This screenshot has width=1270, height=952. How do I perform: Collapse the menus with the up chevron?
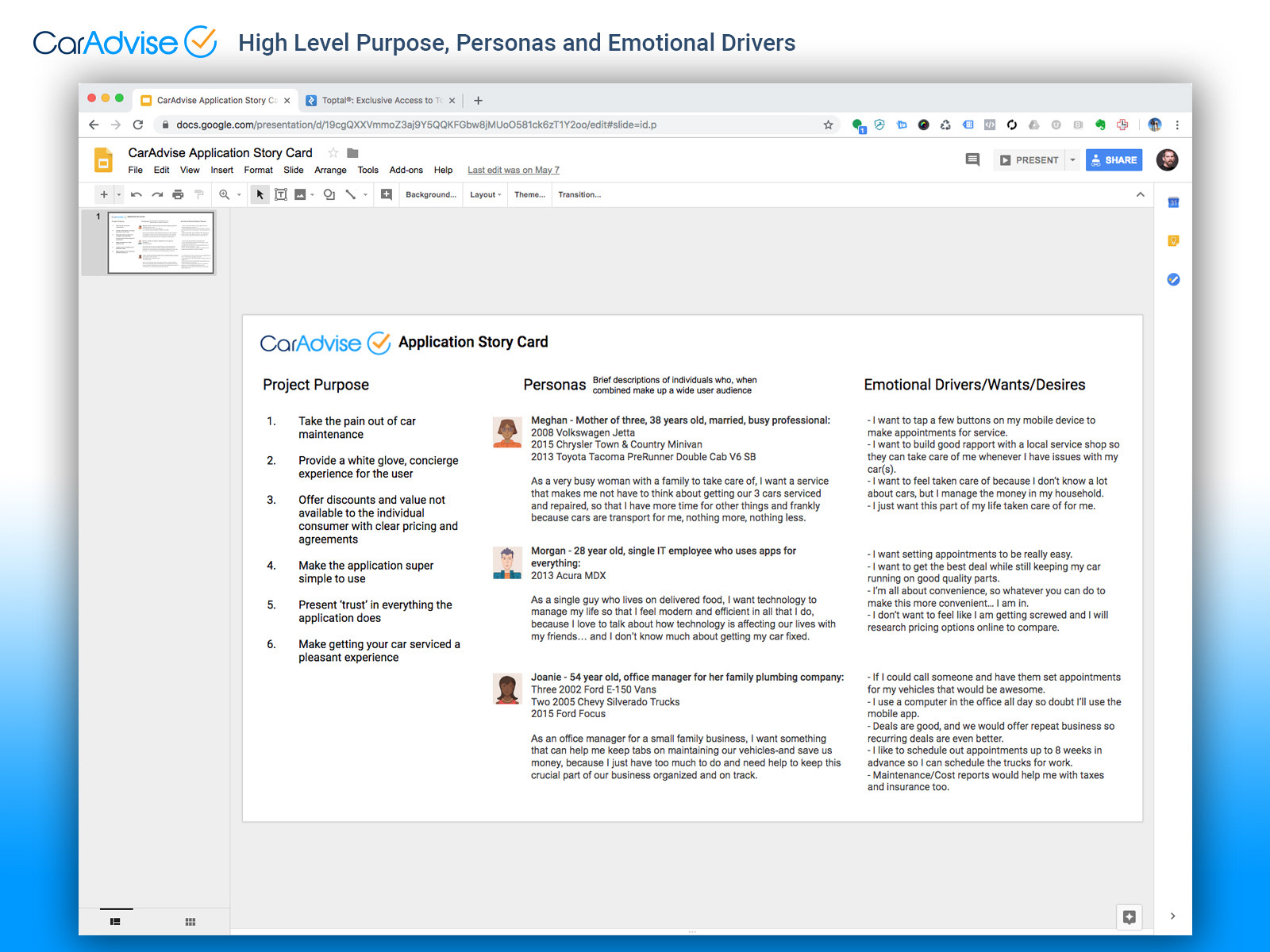pos(1141,194)
